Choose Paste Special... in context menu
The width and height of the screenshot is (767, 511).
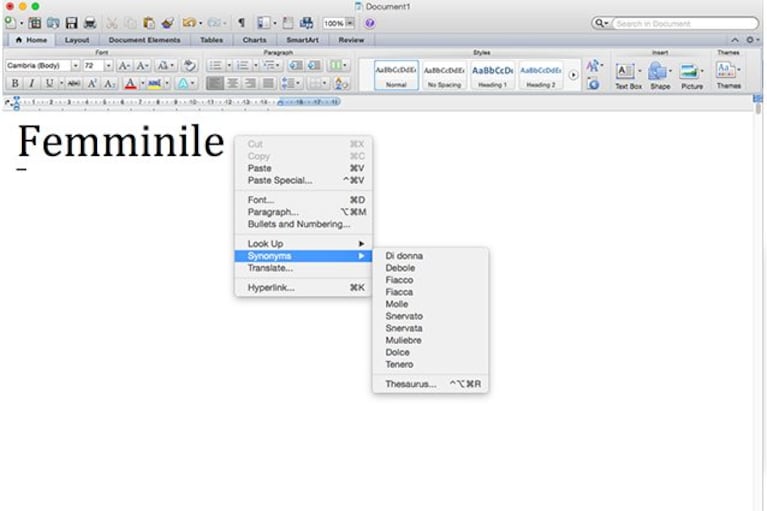tap(303, 180)
